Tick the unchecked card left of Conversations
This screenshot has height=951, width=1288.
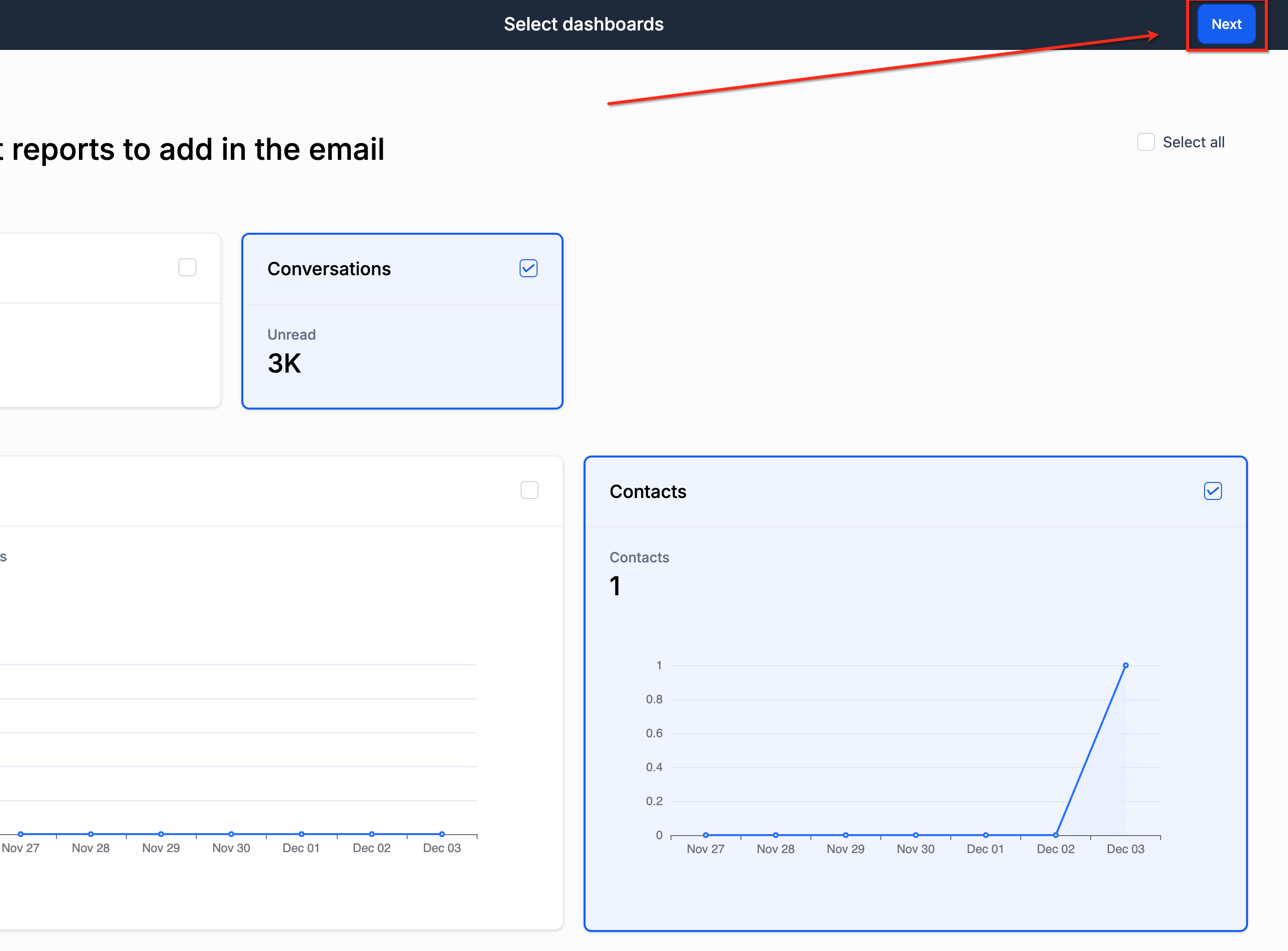[187, 268]
